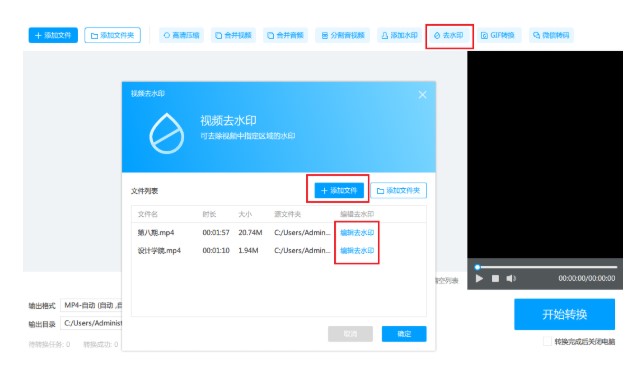Click the black video preview area
This screenshot has width=635, height=375.
[545, 154]
